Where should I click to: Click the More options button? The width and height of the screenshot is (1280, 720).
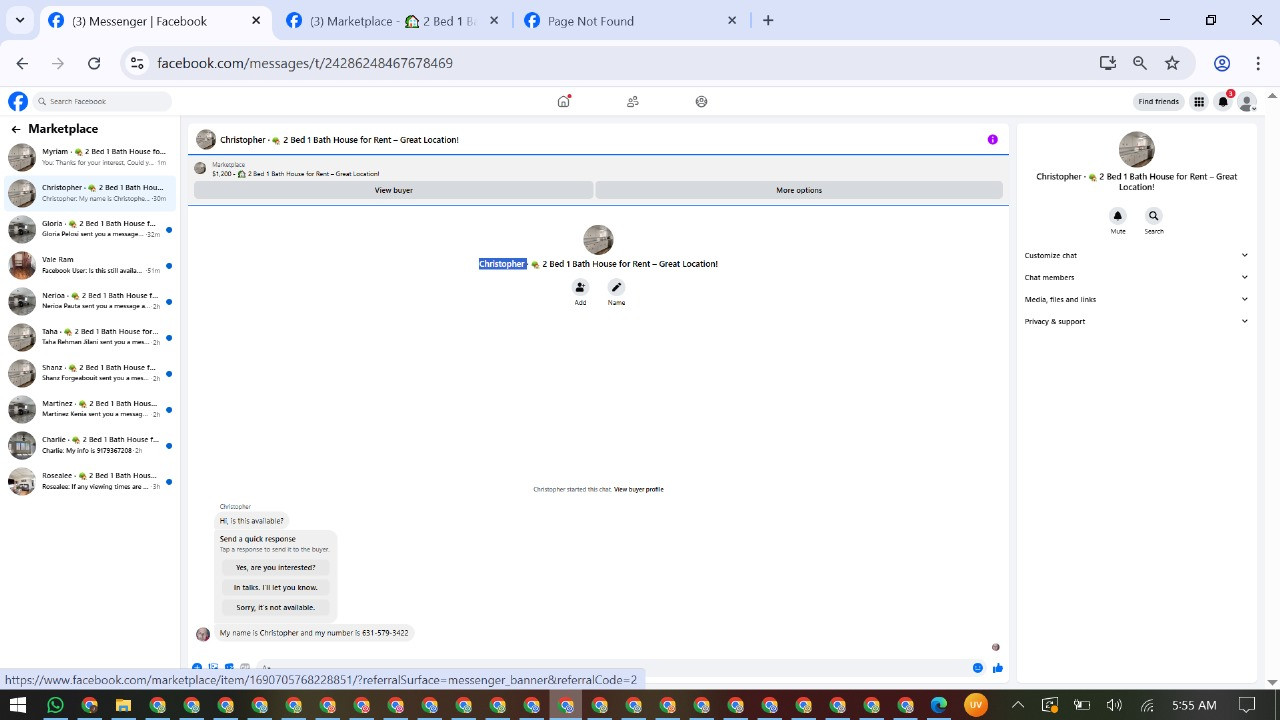[799, 190]
